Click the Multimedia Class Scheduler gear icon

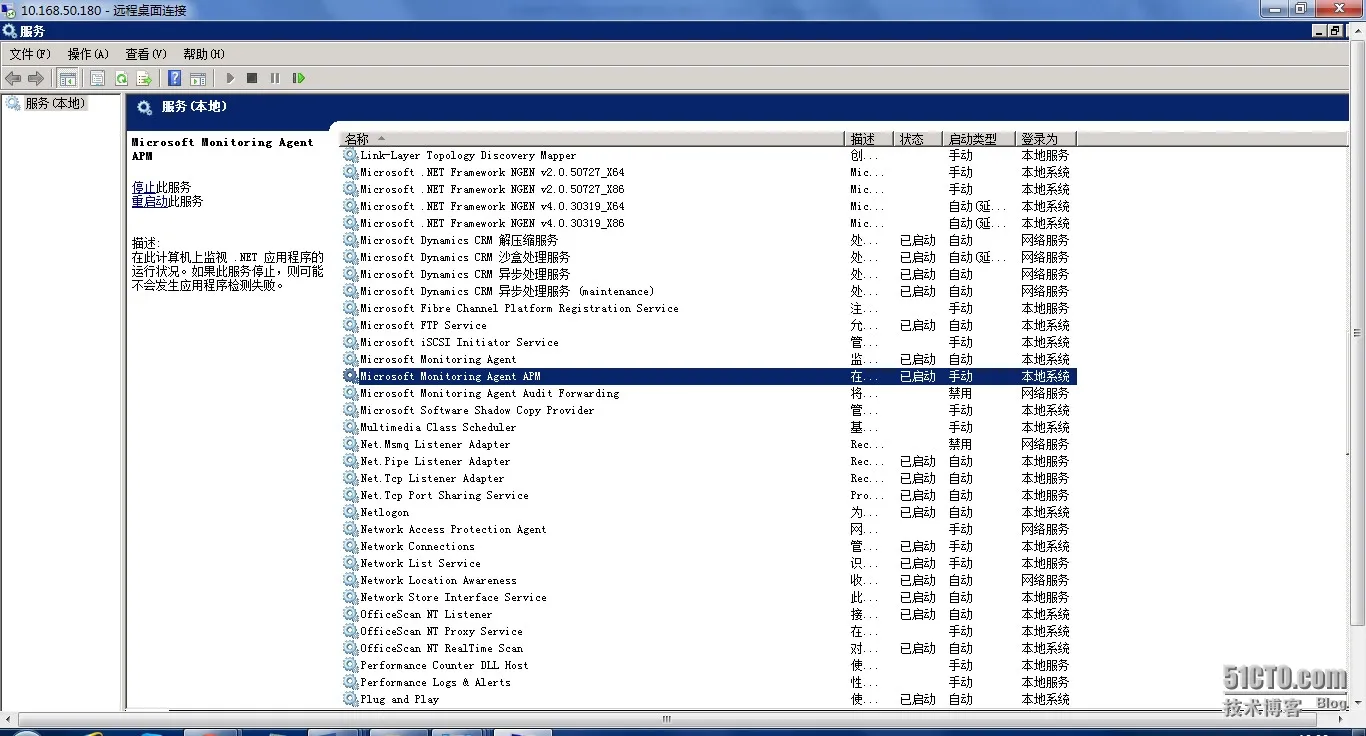click(x=351, y=427)
